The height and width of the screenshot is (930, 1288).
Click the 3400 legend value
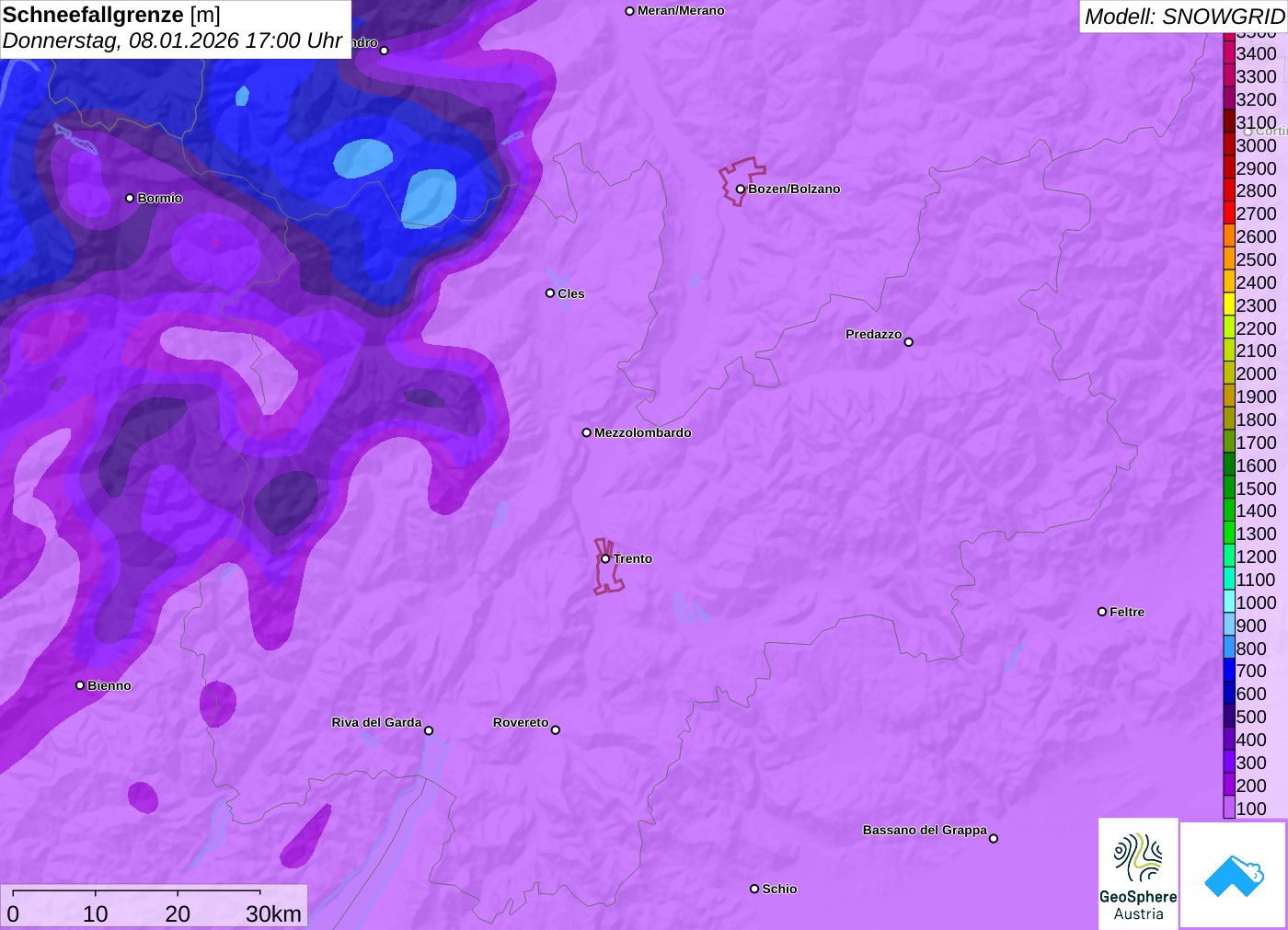(x=1256, y=53)
